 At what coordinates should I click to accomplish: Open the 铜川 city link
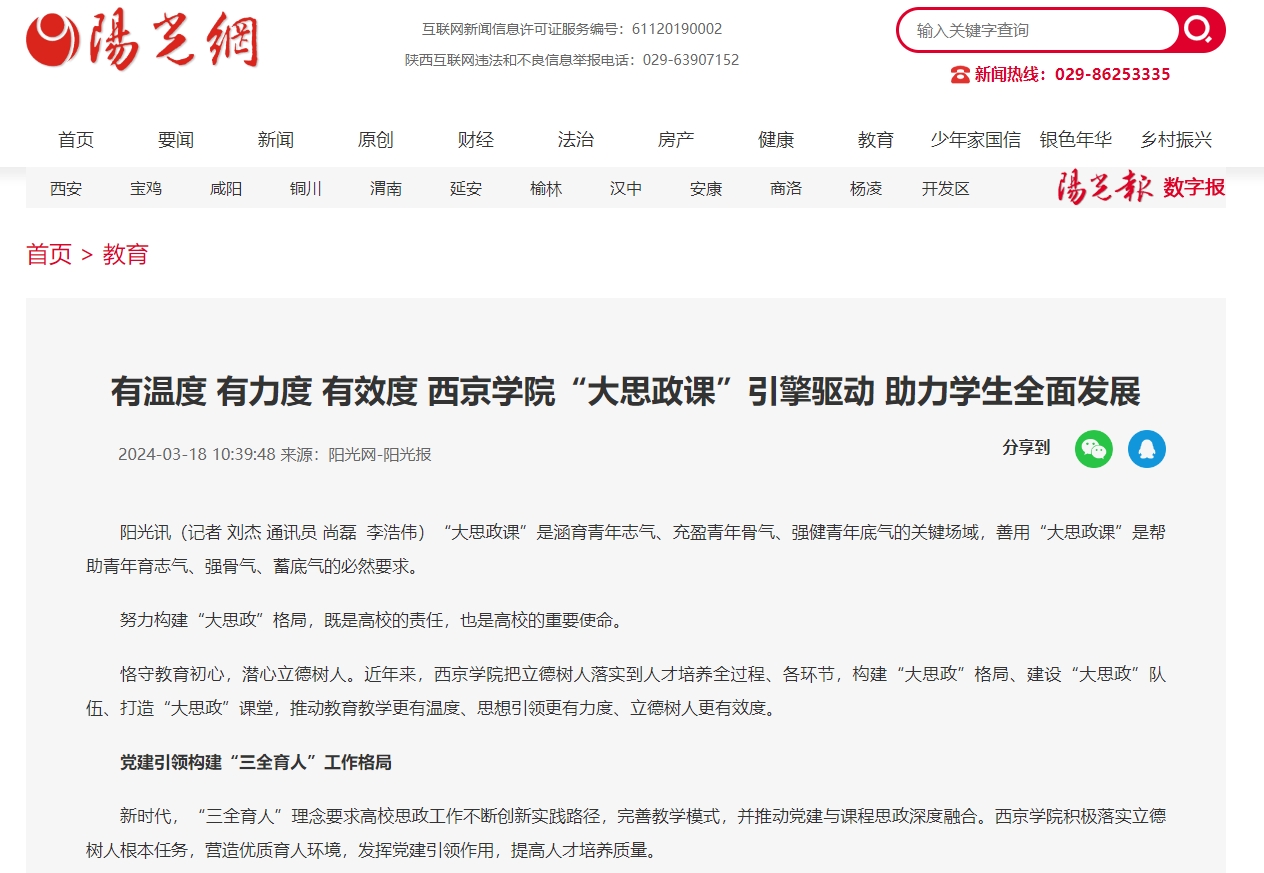point(306,188)
